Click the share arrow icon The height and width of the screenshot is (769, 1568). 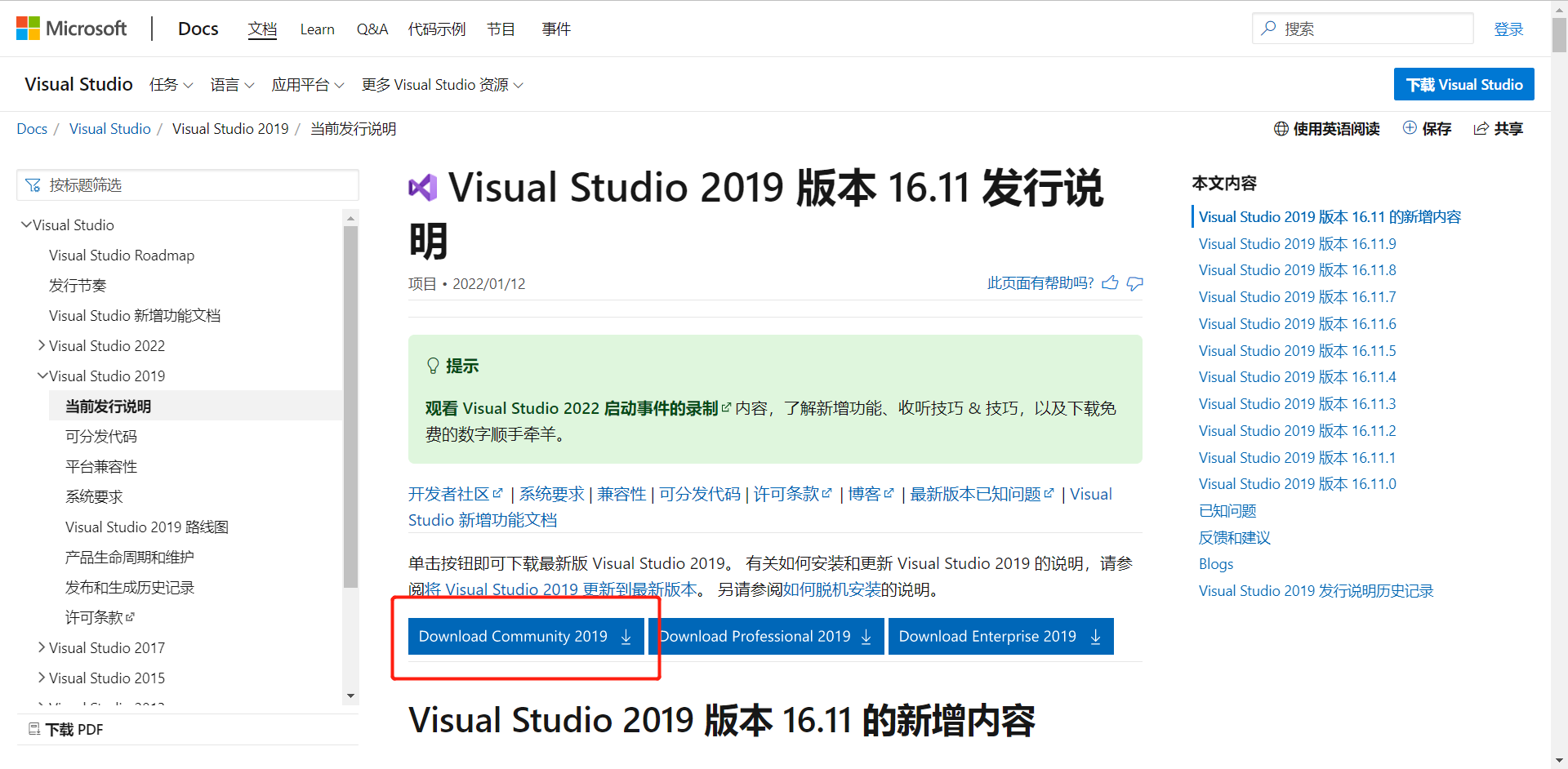click(1481, 129)
